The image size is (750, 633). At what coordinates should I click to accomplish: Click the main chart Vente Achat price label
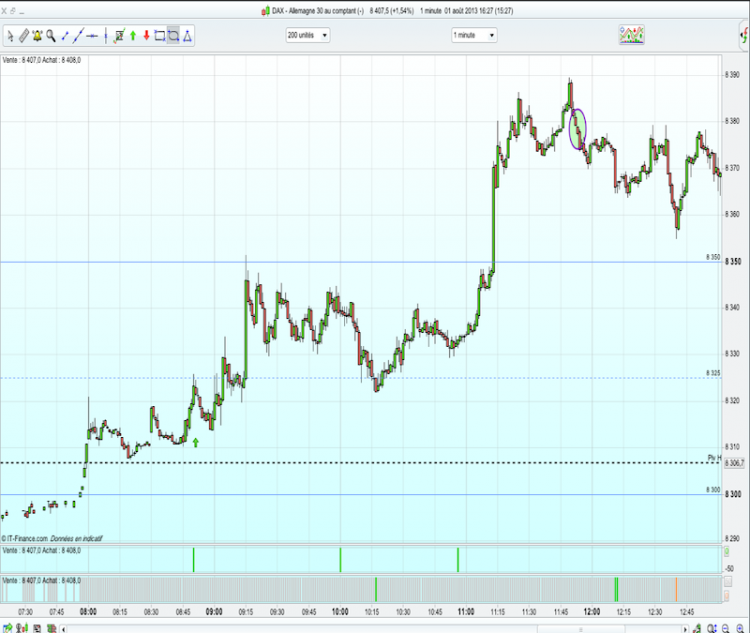[42, 60]
